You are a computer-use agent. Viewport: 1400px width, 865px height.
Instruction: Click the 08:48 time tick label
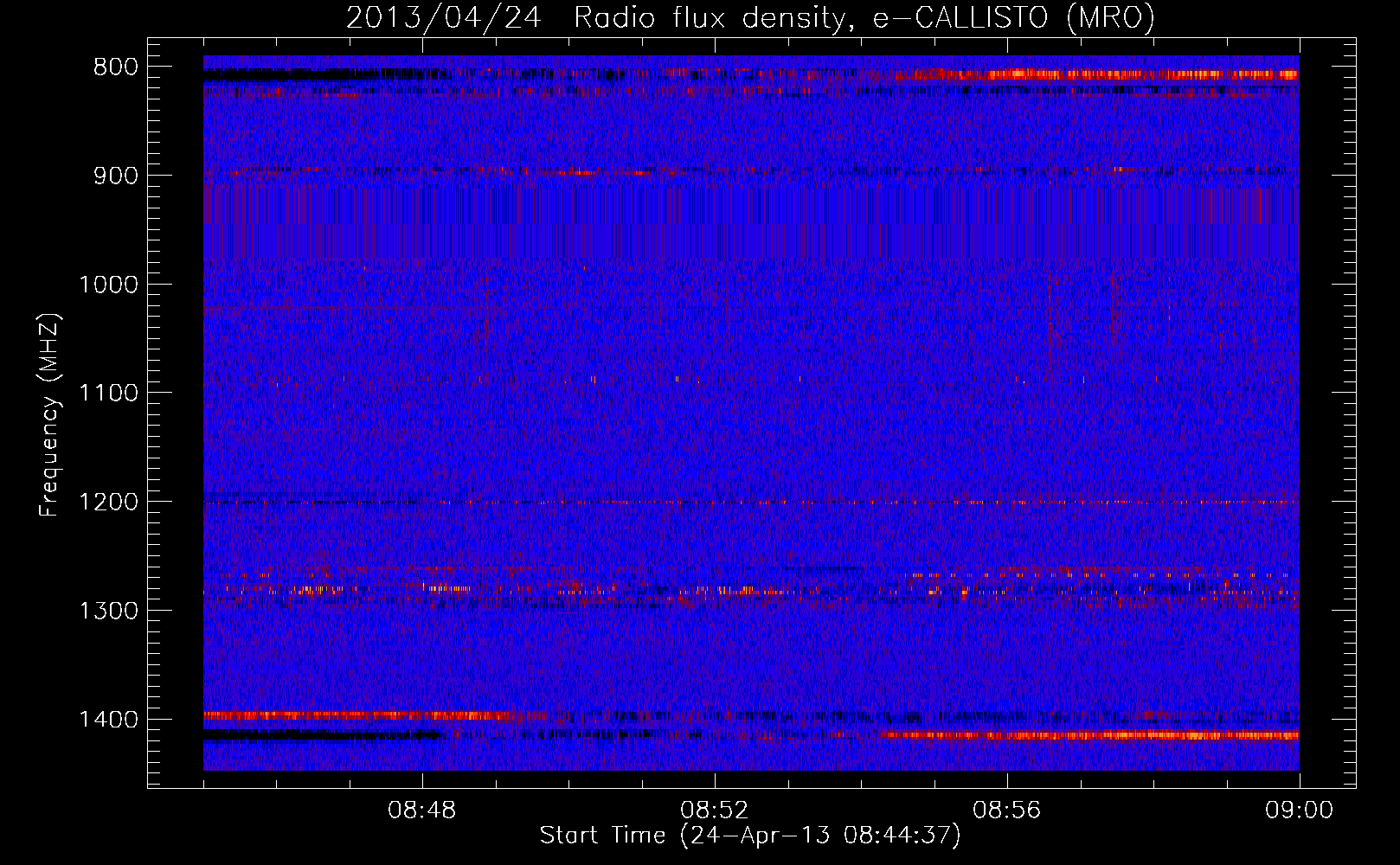[422, 811]
